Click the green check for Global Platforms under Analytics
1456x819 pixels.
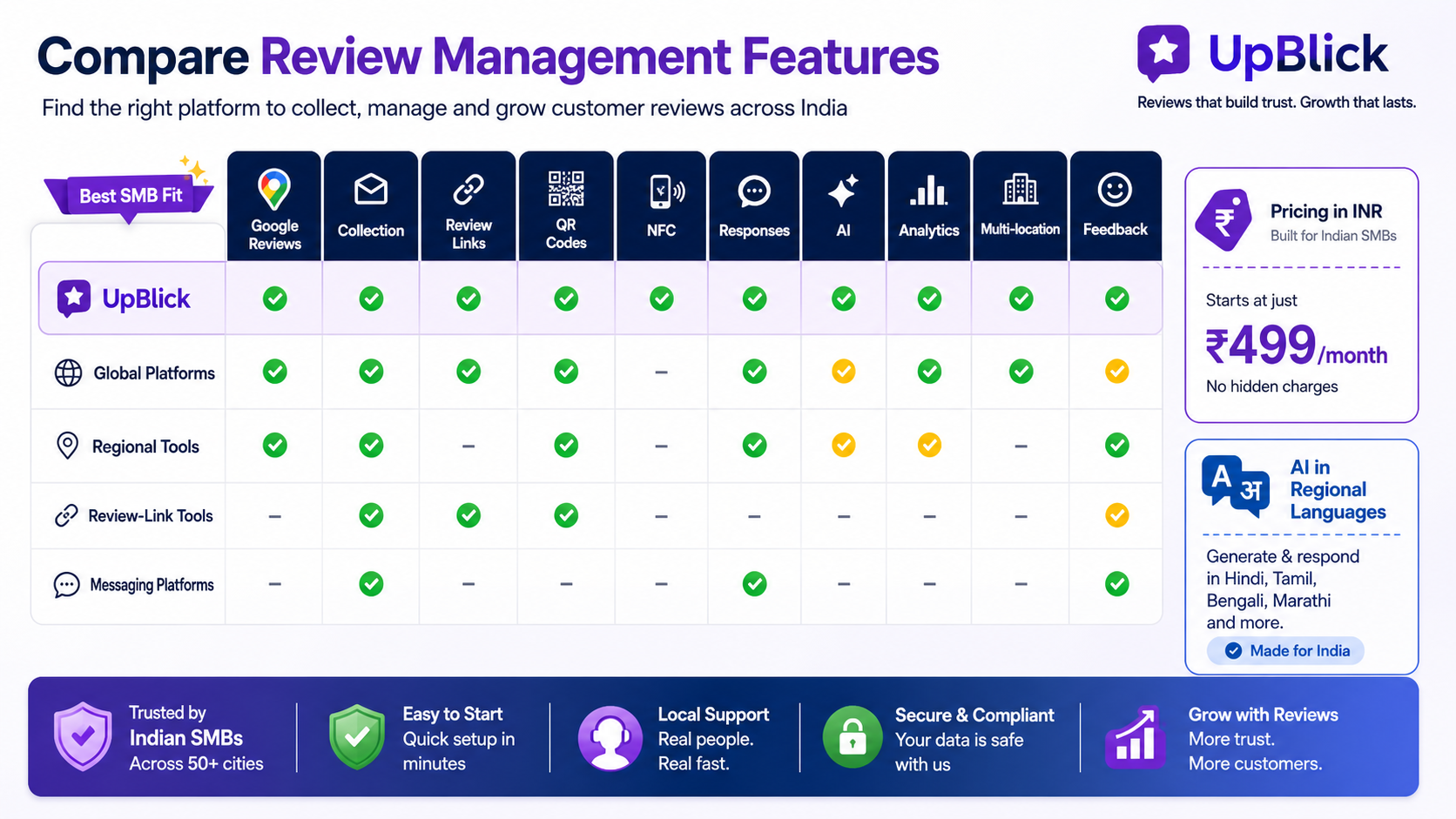coord(929,372)
